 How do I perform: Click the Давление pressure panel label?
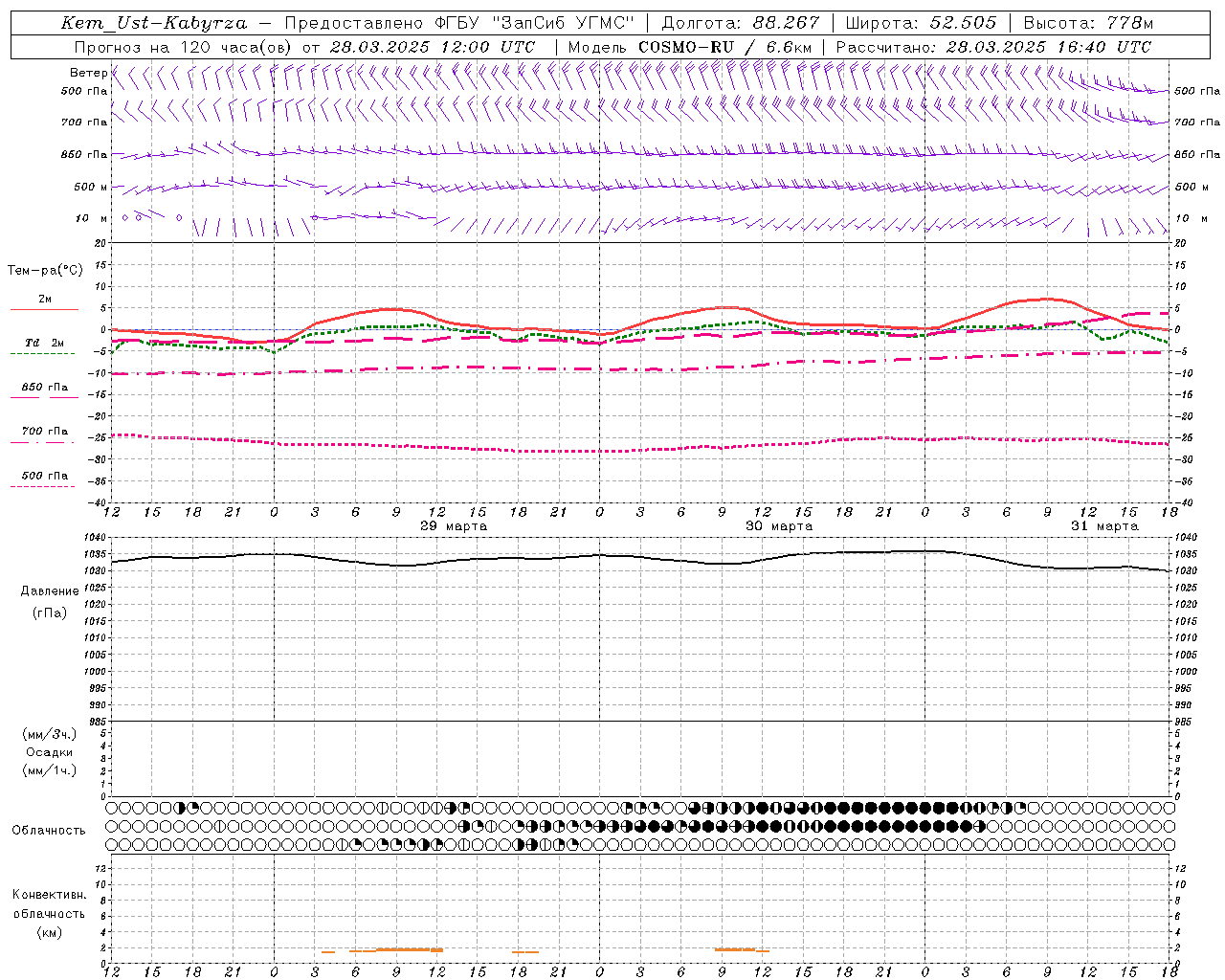[x=50, y=591]
